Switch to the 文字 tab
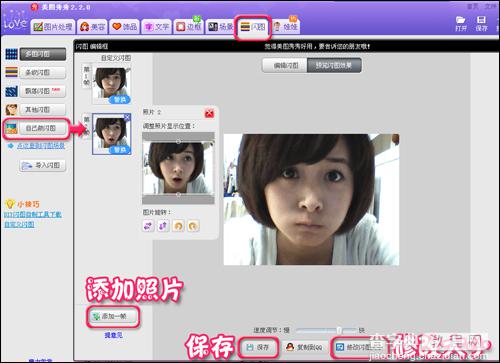 [x=156, y=27]
